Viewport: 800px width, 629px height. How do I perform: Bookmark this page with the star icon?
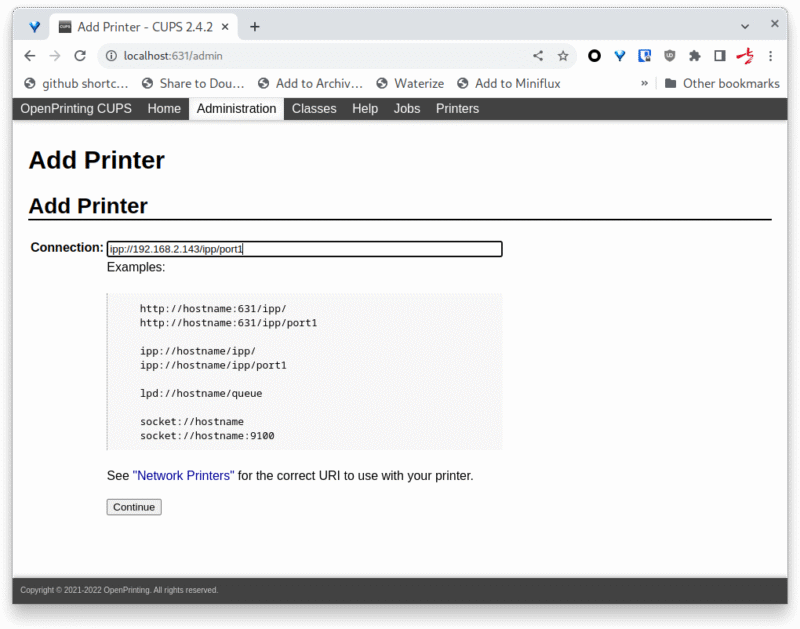(x=563, y=56)
